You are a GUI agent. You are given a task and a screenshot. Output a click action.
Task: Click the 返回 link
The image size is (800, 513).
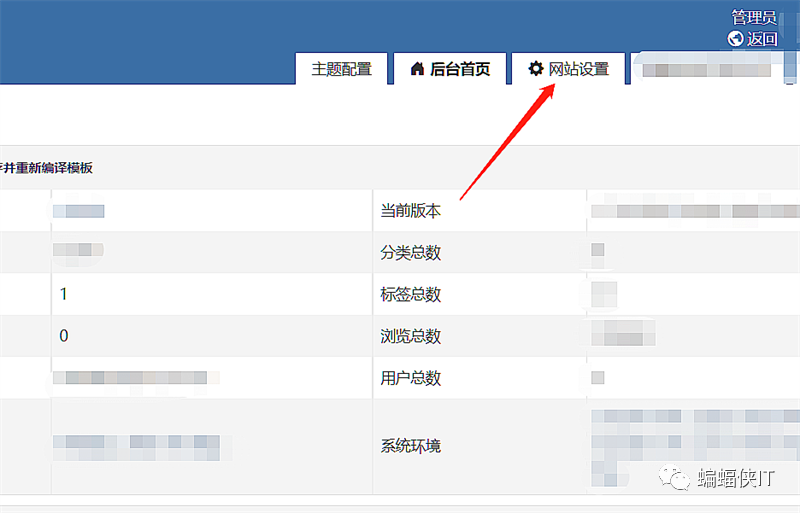coord(762,39)
